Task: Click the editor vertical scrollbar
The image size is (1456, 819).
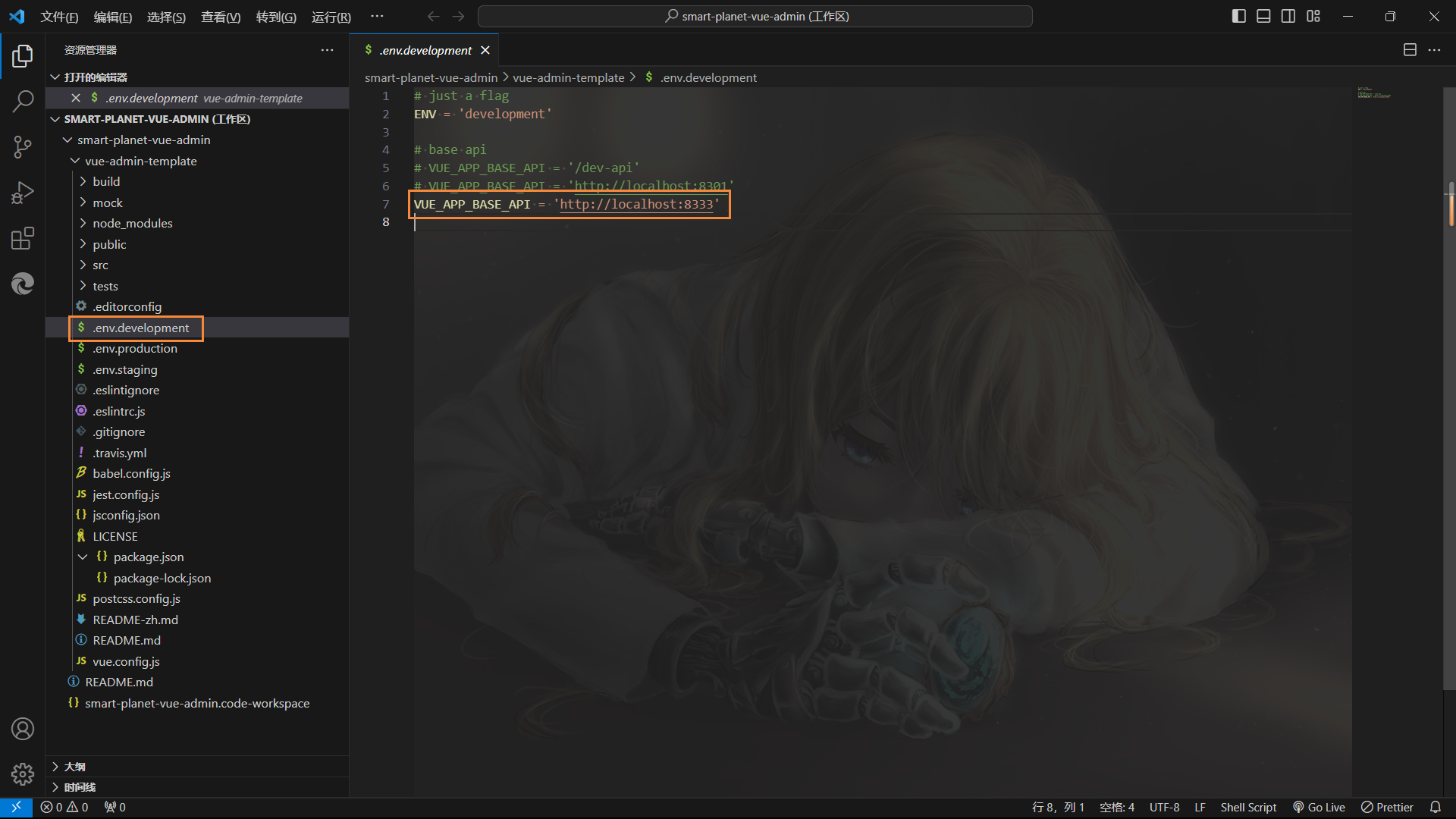Action: [x=1450, y=203]
